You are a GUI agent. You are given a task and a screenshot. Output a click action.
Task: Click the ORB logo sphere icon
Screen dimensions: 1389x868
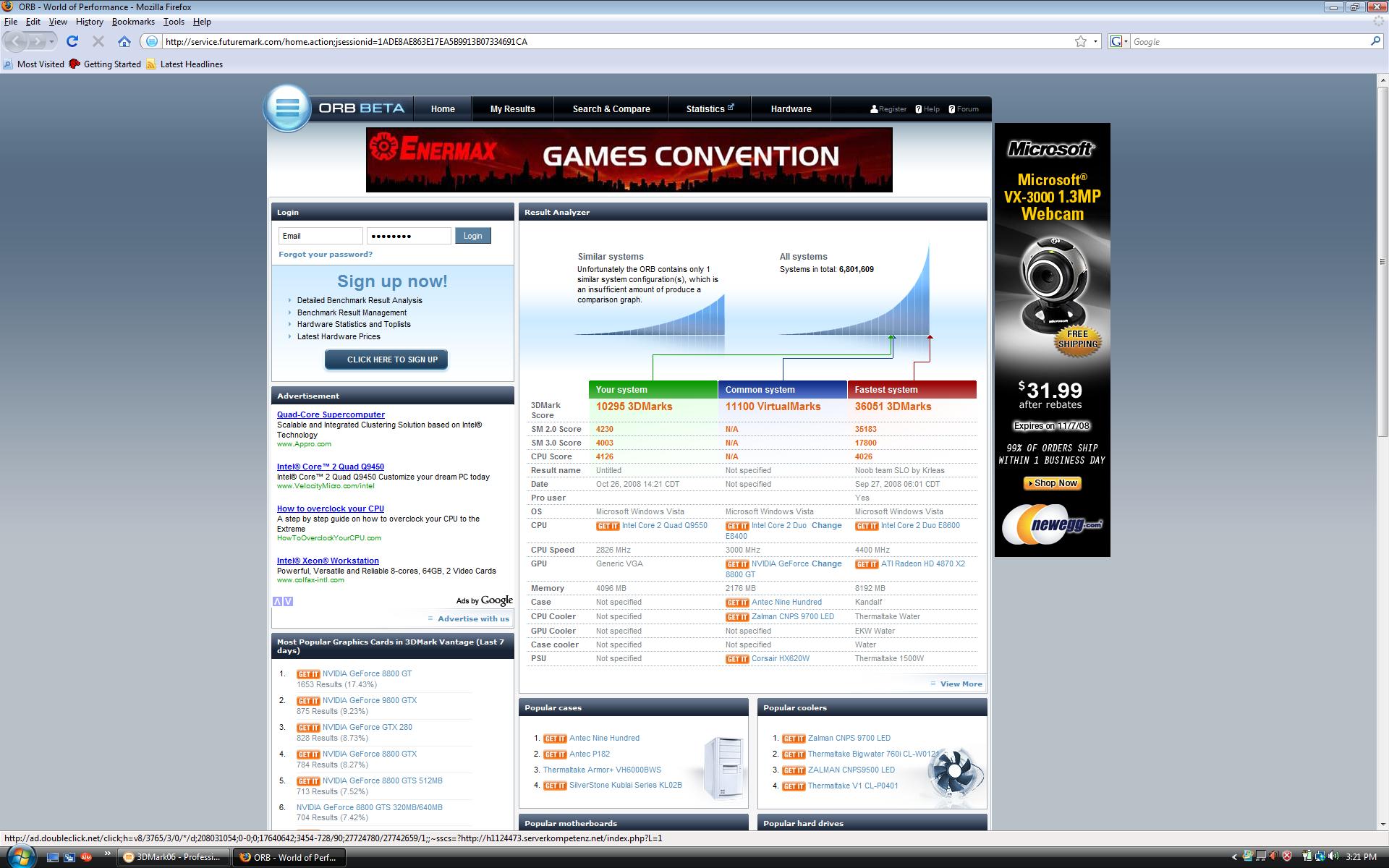pos(287,109)
